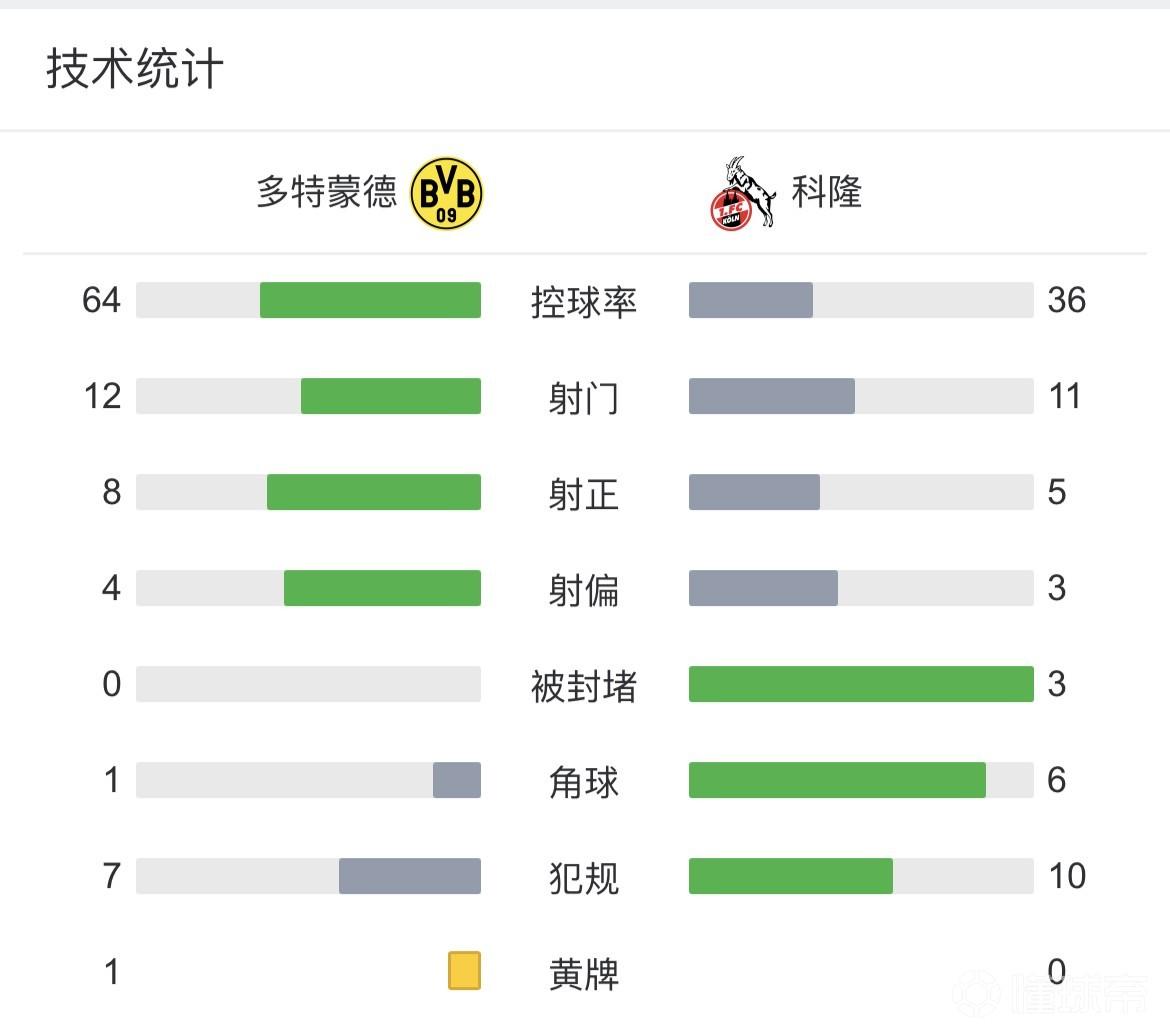Click the 多特蒙德 team name

(x=326, y=192)
